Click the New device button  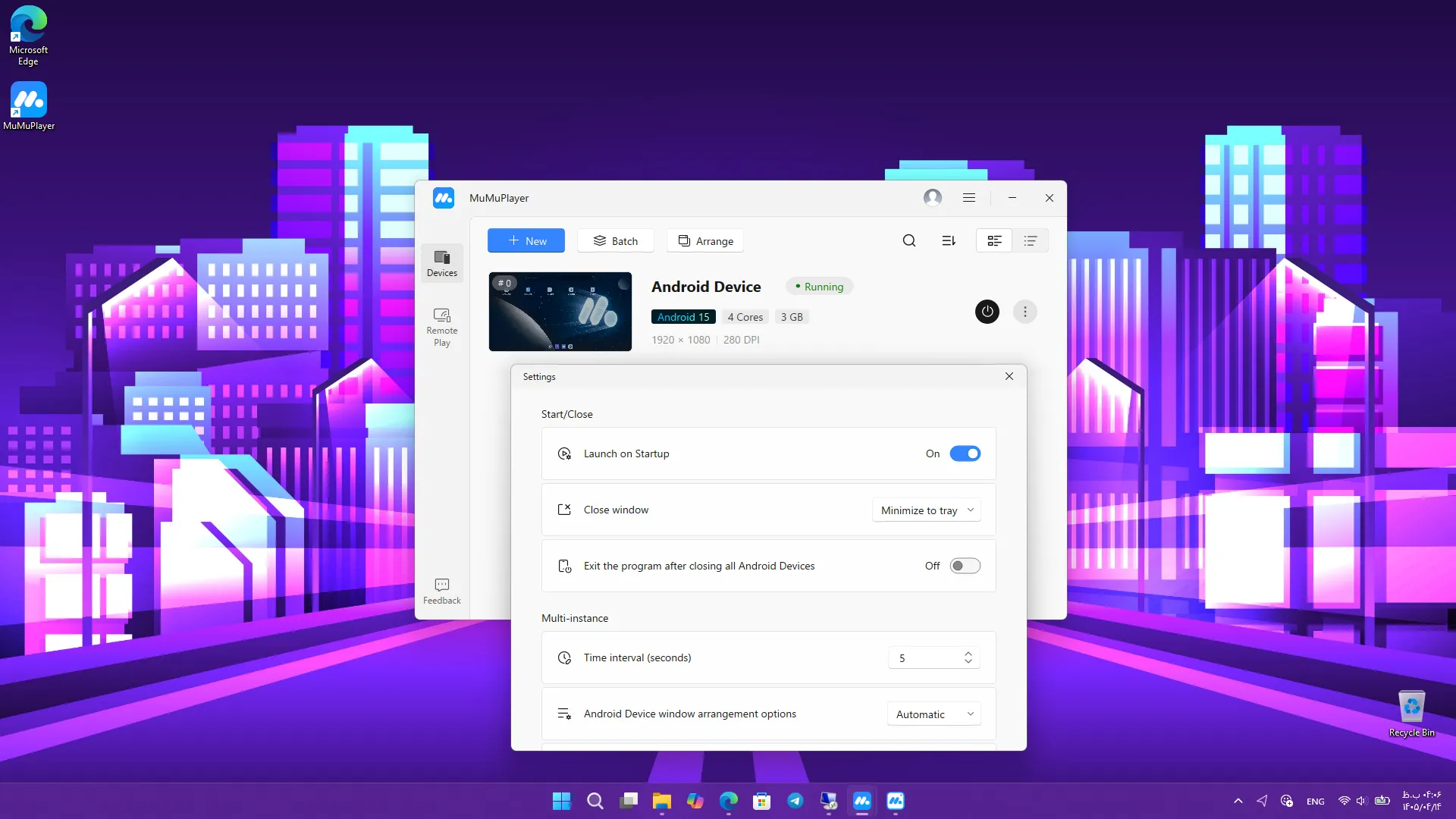pyautogui.click(x=526, y=240)
